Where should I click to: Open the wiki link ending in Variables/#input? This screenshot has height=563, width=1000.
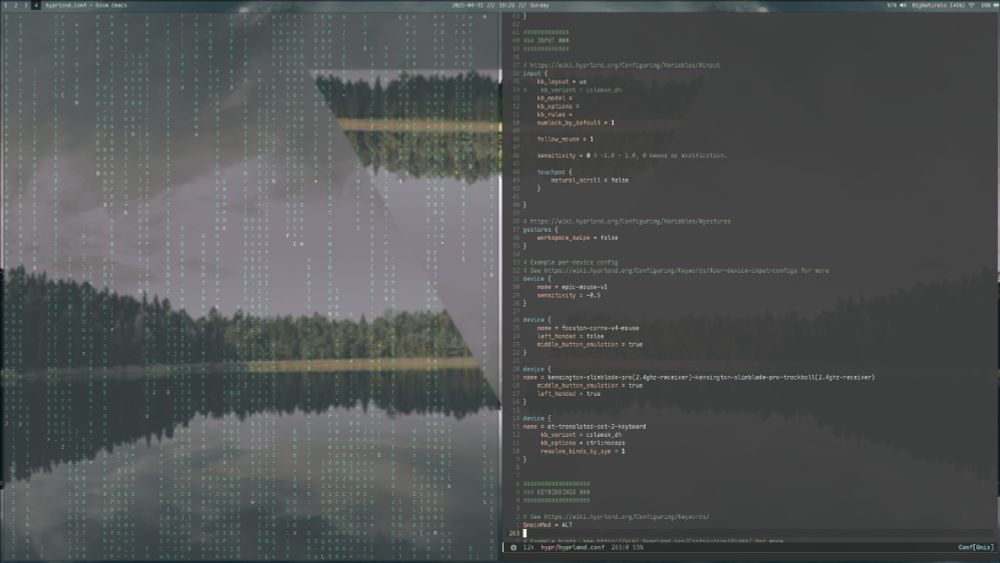tap(625, 65)
